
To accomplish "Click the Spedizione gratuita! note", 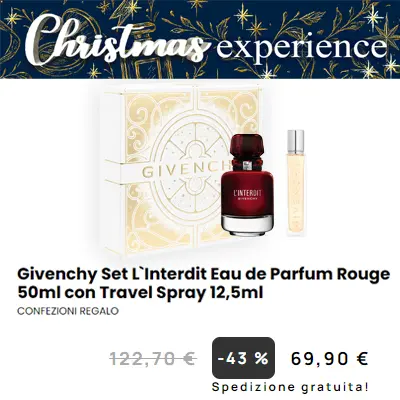I will coord(290,387).
